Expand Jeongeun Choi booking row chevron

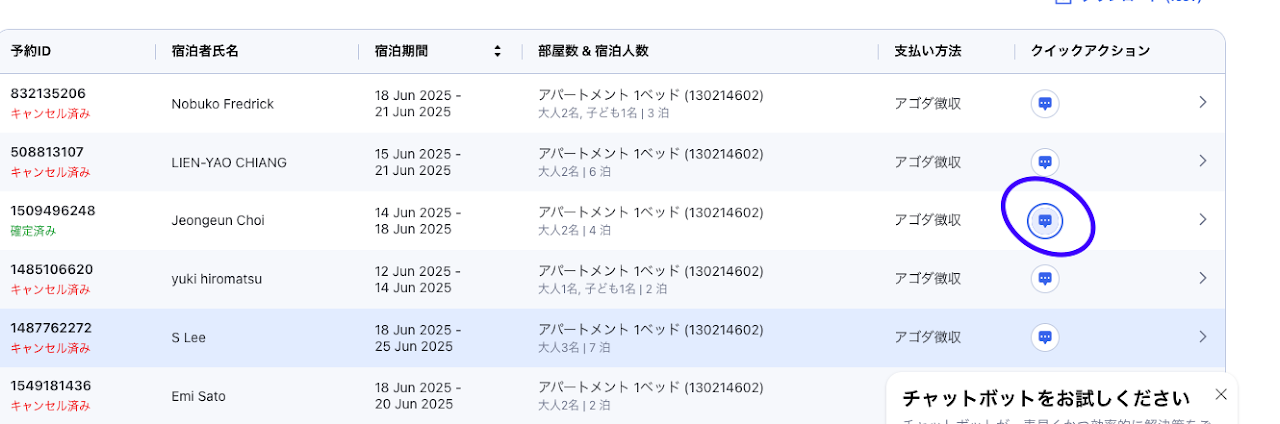1203,219
